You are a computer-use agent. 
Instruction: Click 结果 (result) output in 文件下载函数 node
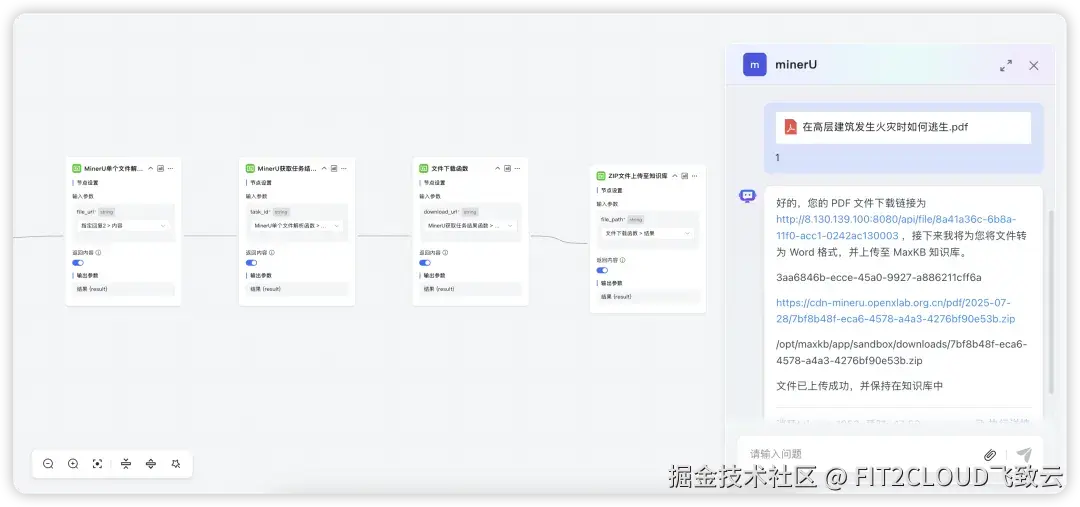click(x=470, y=289)
